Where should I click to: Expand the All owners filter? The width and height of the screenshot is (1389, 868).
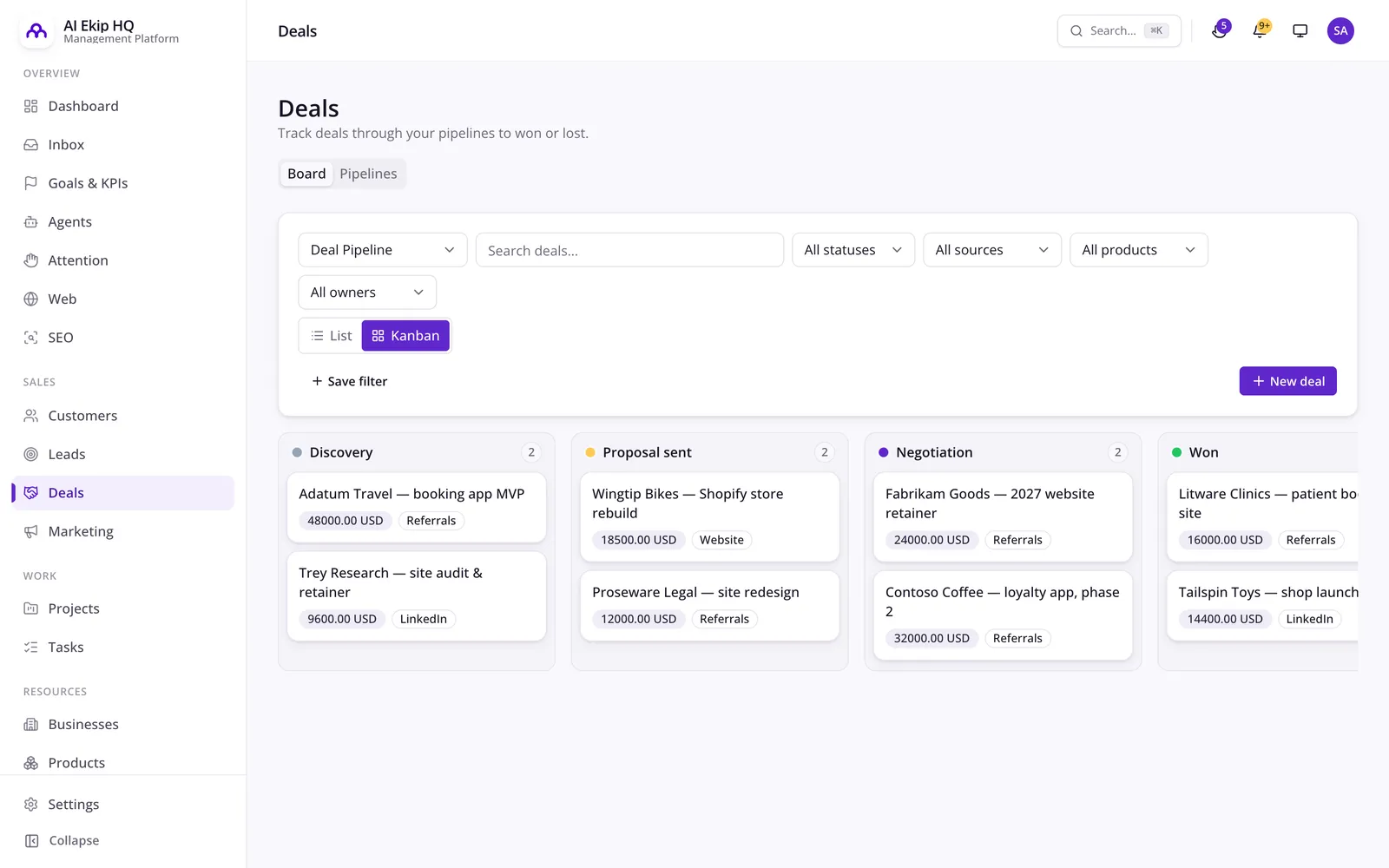(x=367, y=293)
